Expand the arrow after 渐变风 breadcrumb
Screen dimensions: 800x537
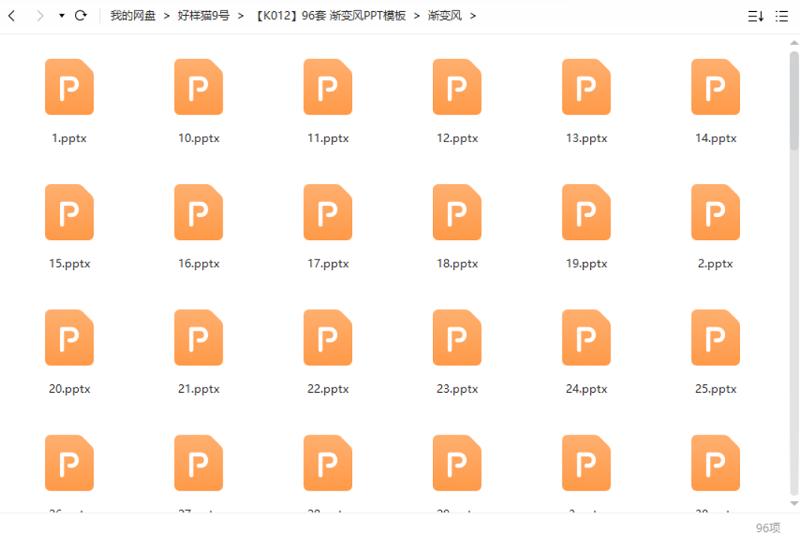click(x=473, y=16)
